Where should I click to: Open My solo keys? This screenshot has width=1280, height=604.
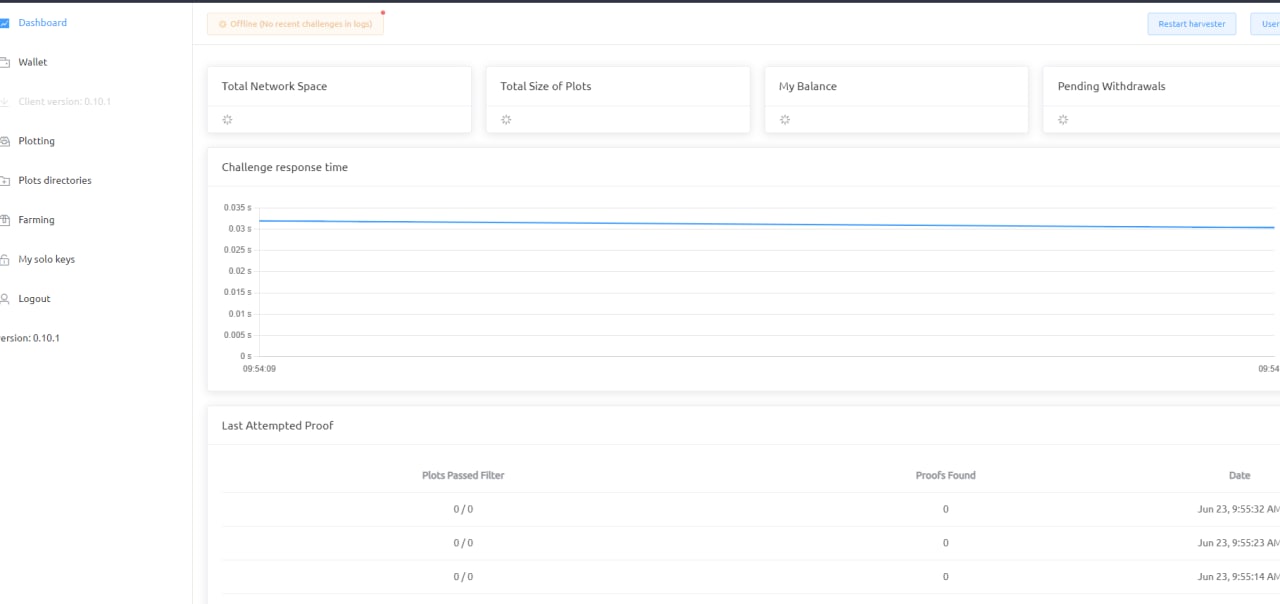47,260
